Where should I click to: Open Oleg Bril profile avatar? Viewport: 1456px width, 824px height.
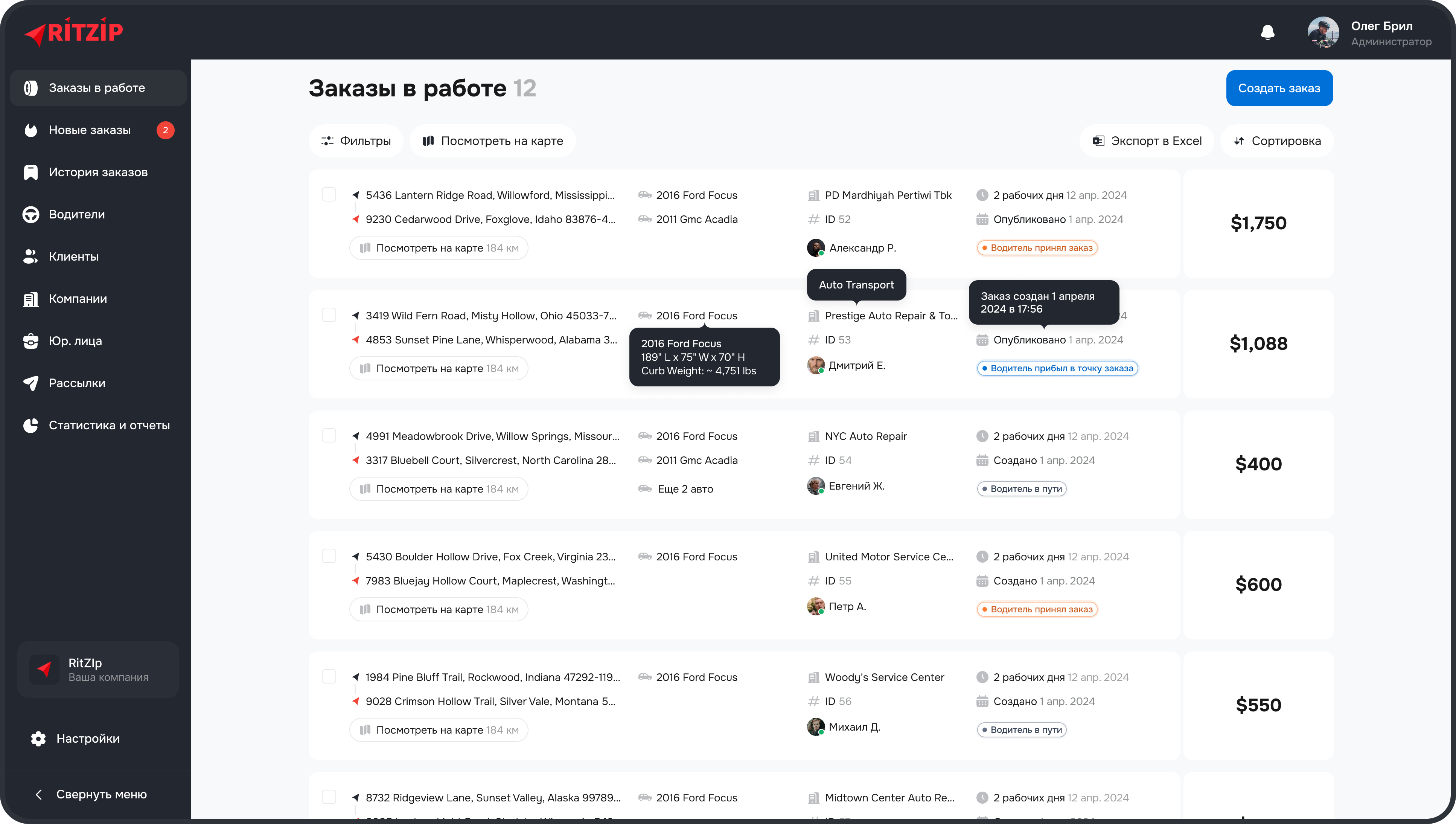pos(1323,32)
